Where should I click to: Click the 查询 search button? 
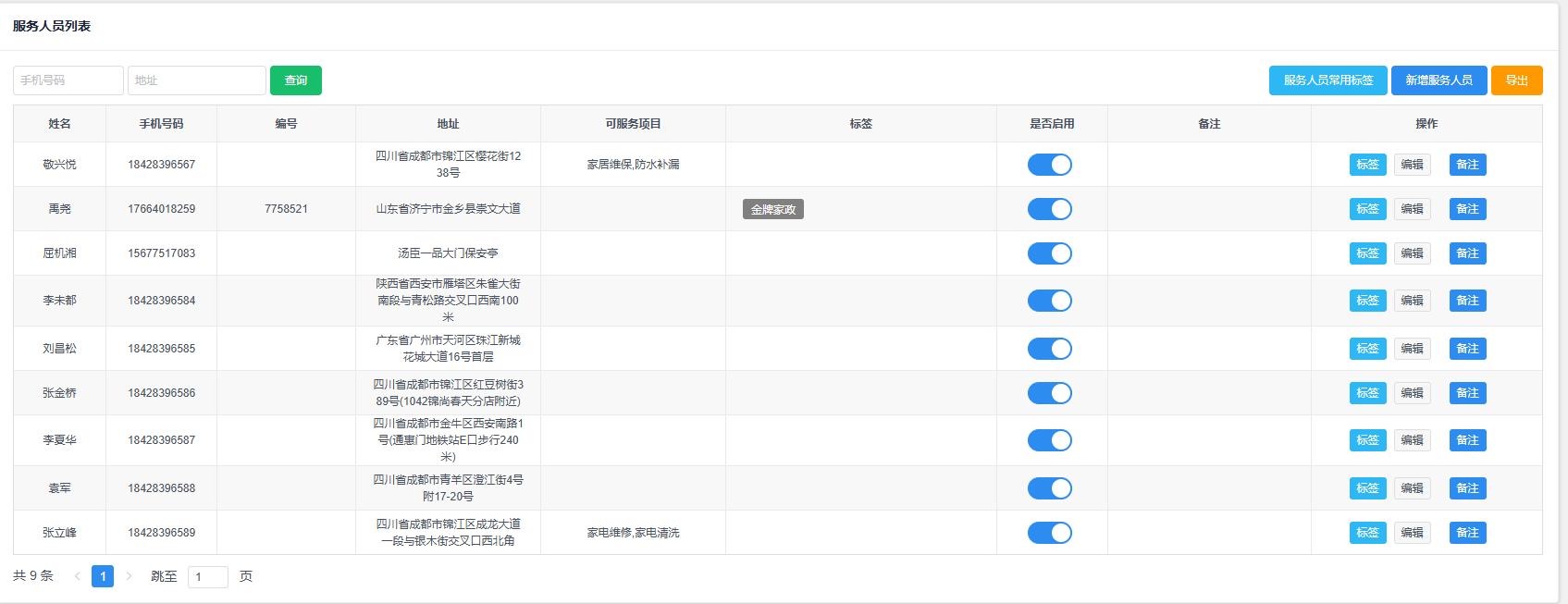click(295, 80)
